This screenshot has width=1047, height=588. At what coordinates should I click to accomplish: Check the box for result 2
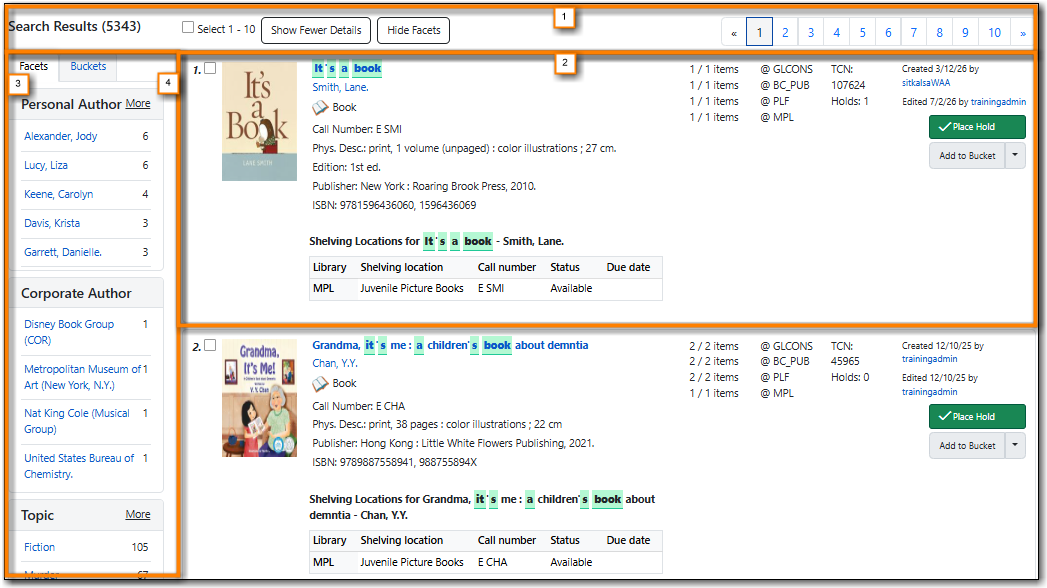tap(210, 345)
